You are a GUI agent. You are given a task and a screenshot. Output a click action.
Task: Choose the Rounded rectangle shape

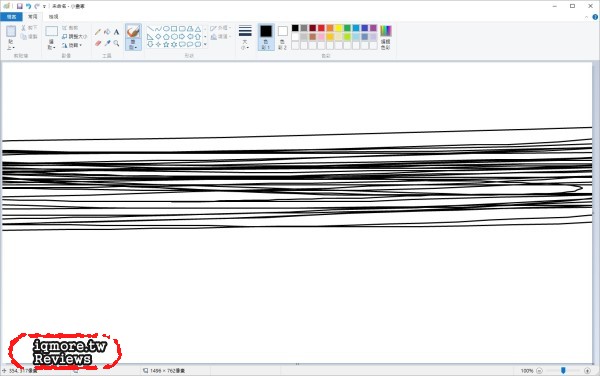pyautogui.click(x=182, y=29)
